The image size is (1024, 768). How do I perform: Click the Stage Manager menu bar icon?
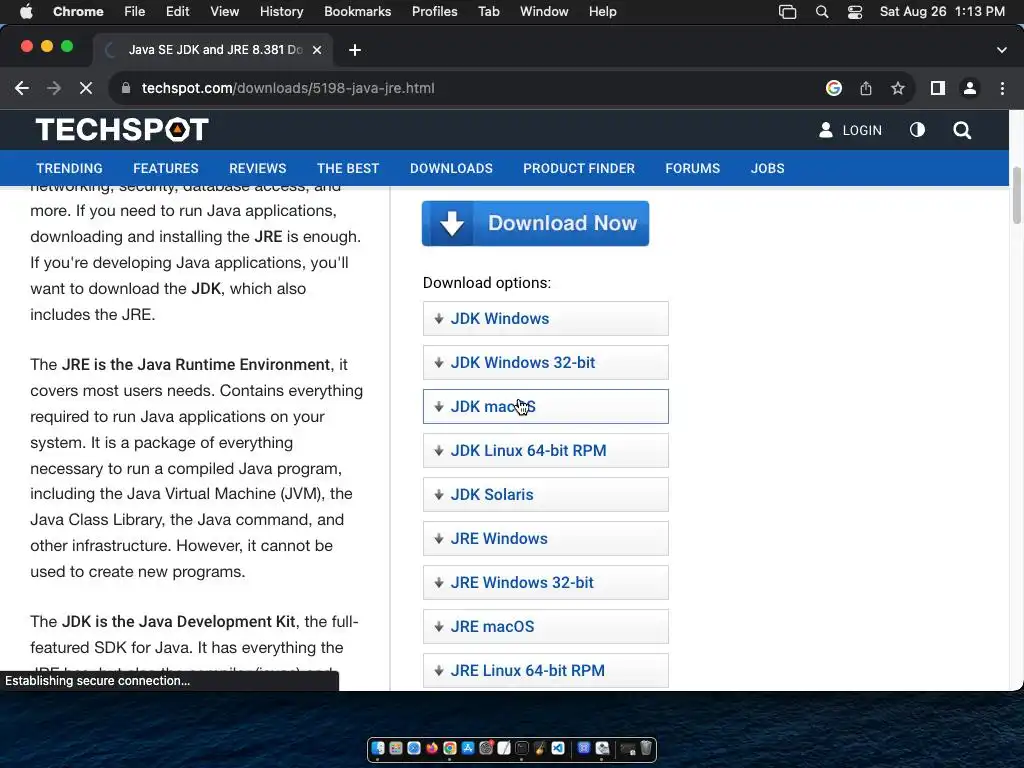click(788, 12)
